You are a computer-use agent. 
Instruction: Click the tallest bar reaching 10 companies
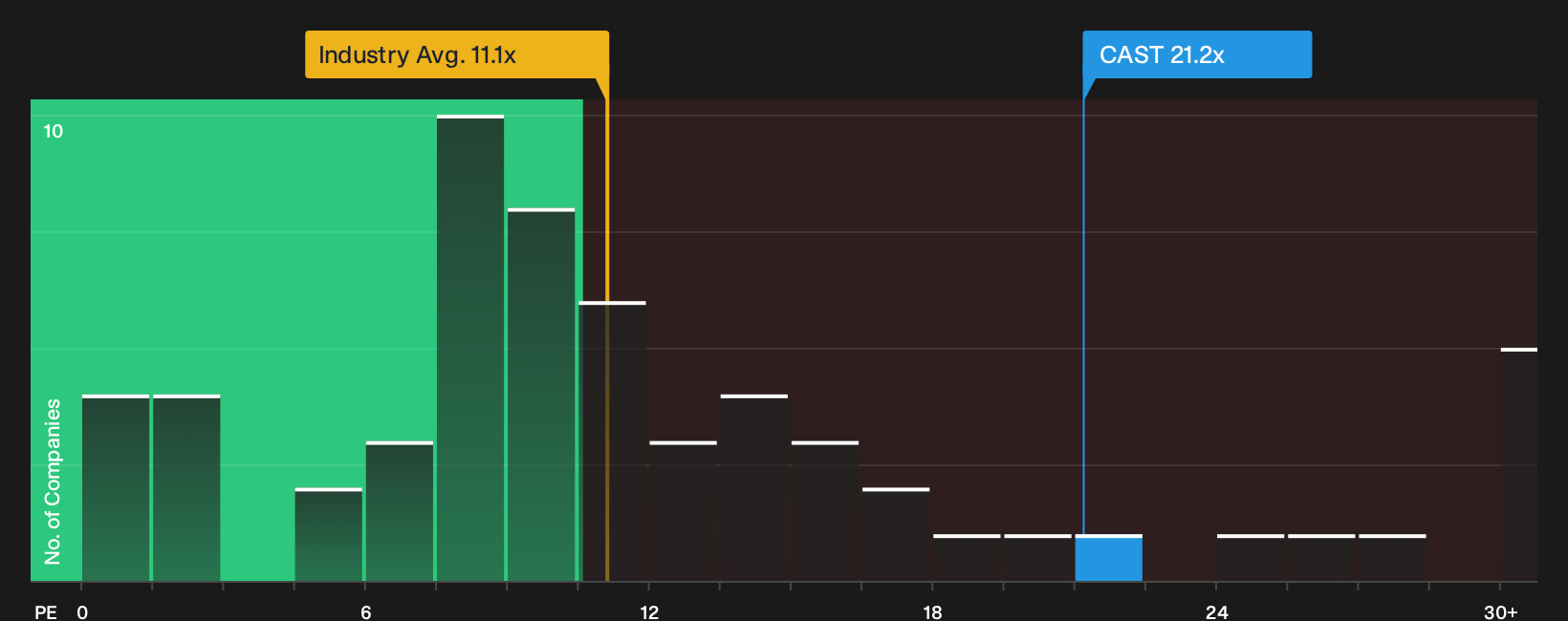point(470,348)
